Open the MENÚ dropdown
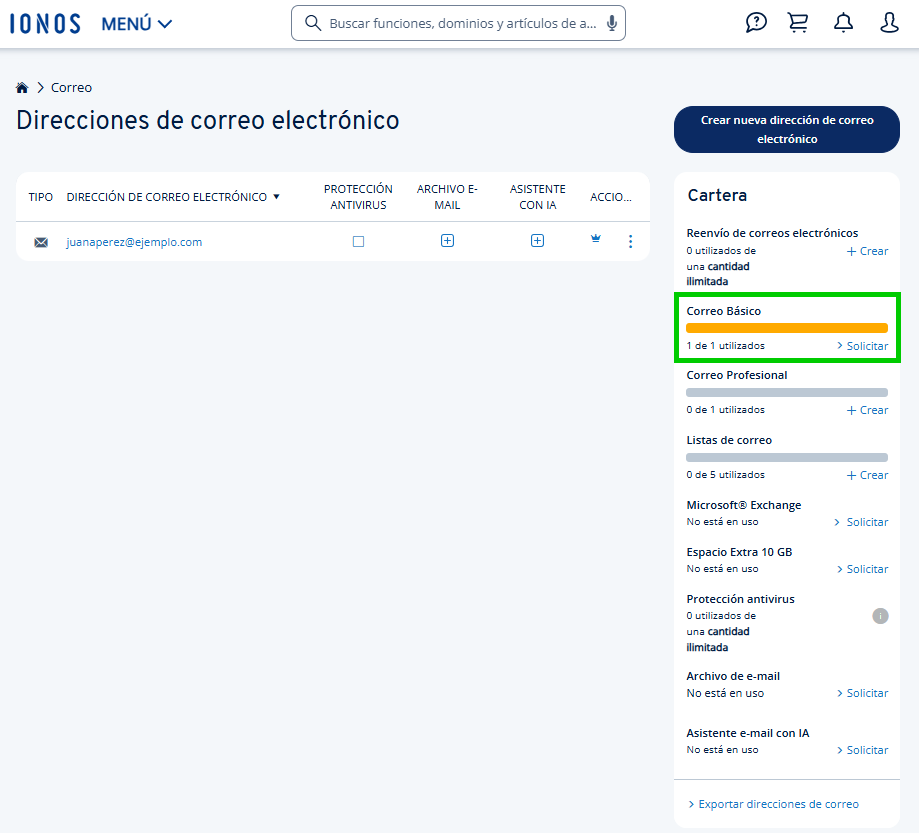Image resolution: width=919 pixels, height=833 pixels. pos(136,22)
